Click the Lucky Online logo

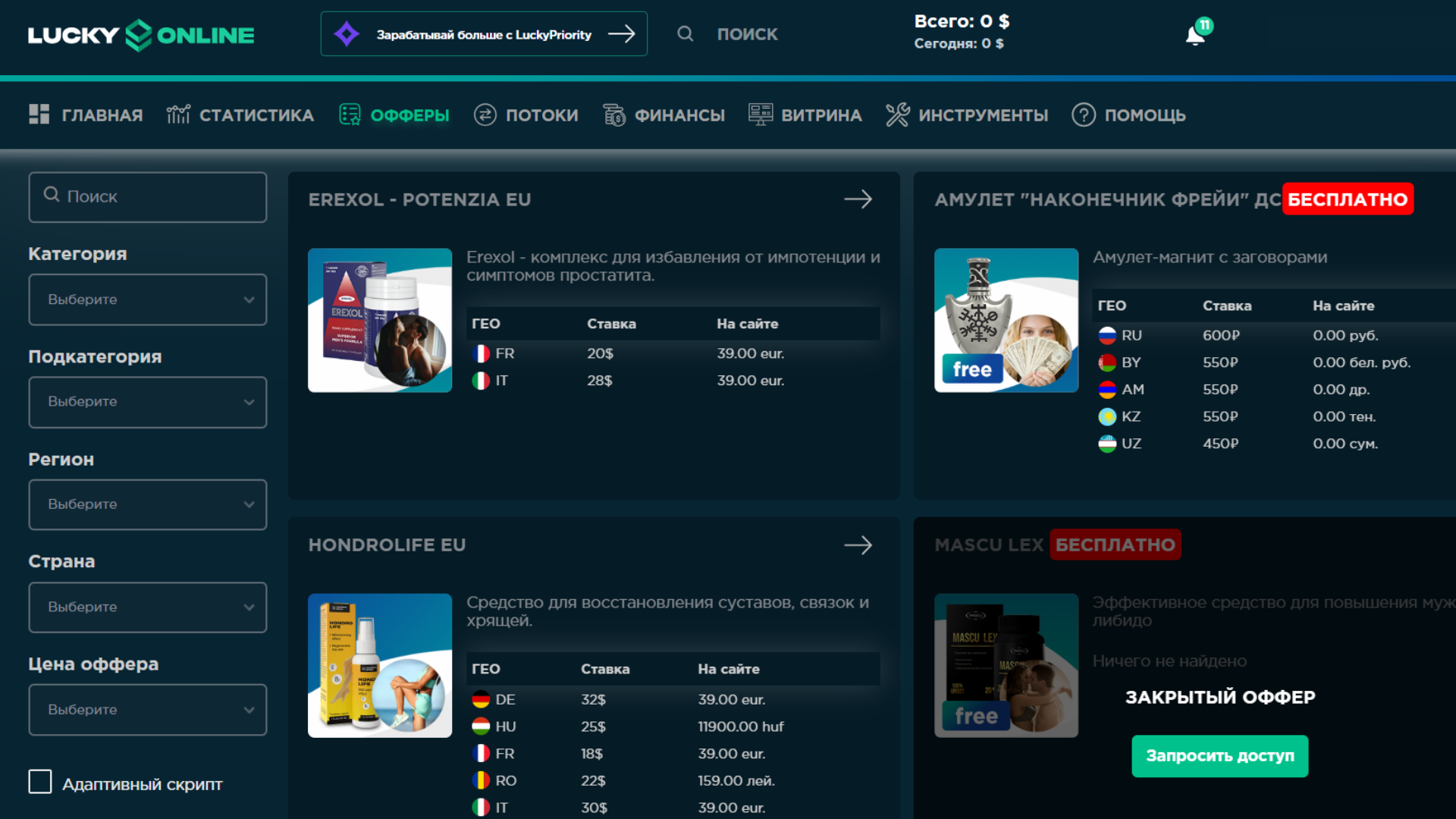(141, 35)
